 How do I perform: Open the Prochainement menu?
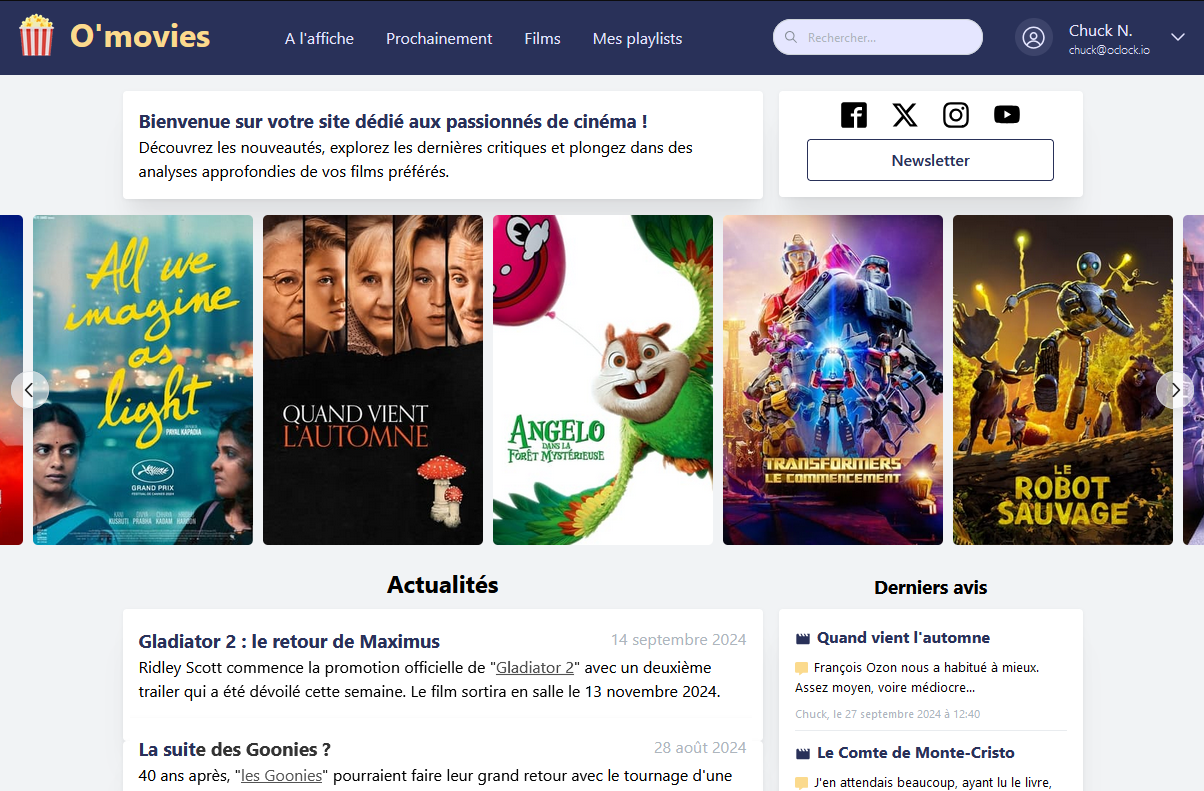[x=439, y=38]
